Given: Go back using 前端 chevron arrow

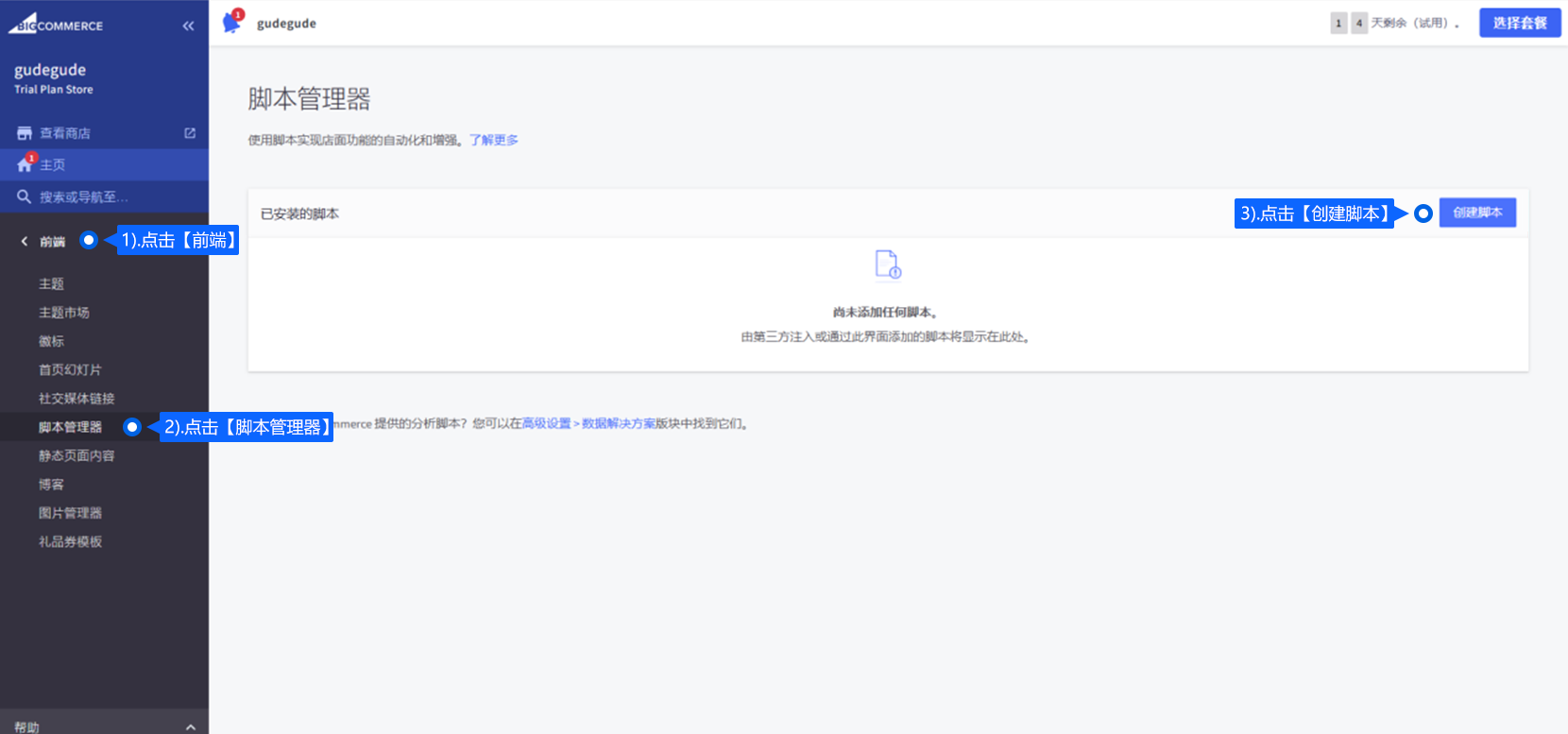Looking at the screenshot, I should [25, 242].
